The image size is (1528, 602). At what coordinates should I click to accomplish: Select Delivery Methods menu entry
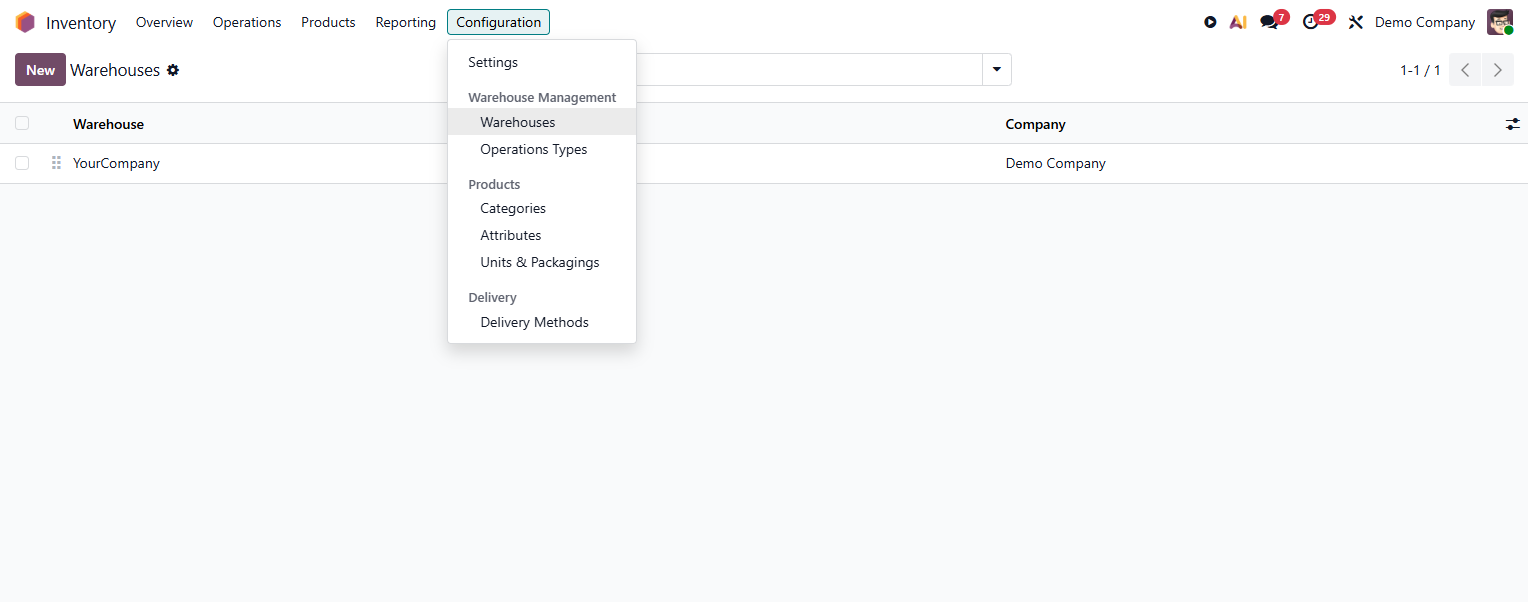(x=542, y=322)
